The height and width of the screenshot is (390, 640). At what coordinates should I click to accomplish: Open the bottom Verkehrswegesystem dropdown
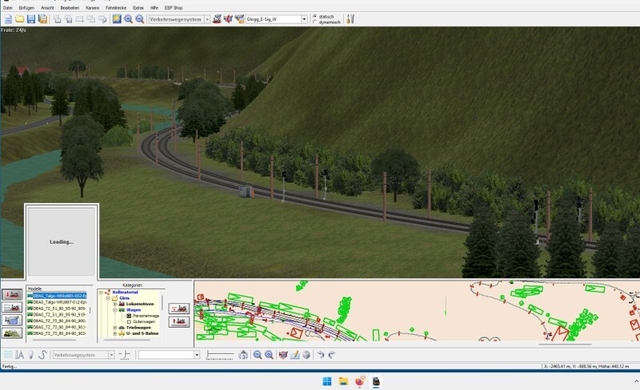coord(111,355)
